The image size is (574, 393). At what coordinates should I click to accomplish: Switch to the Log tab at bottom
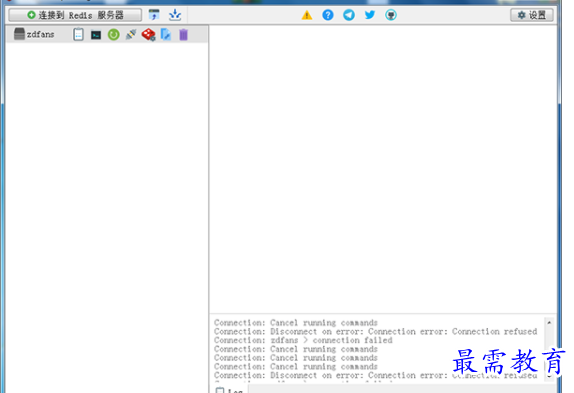click(230, 390)
